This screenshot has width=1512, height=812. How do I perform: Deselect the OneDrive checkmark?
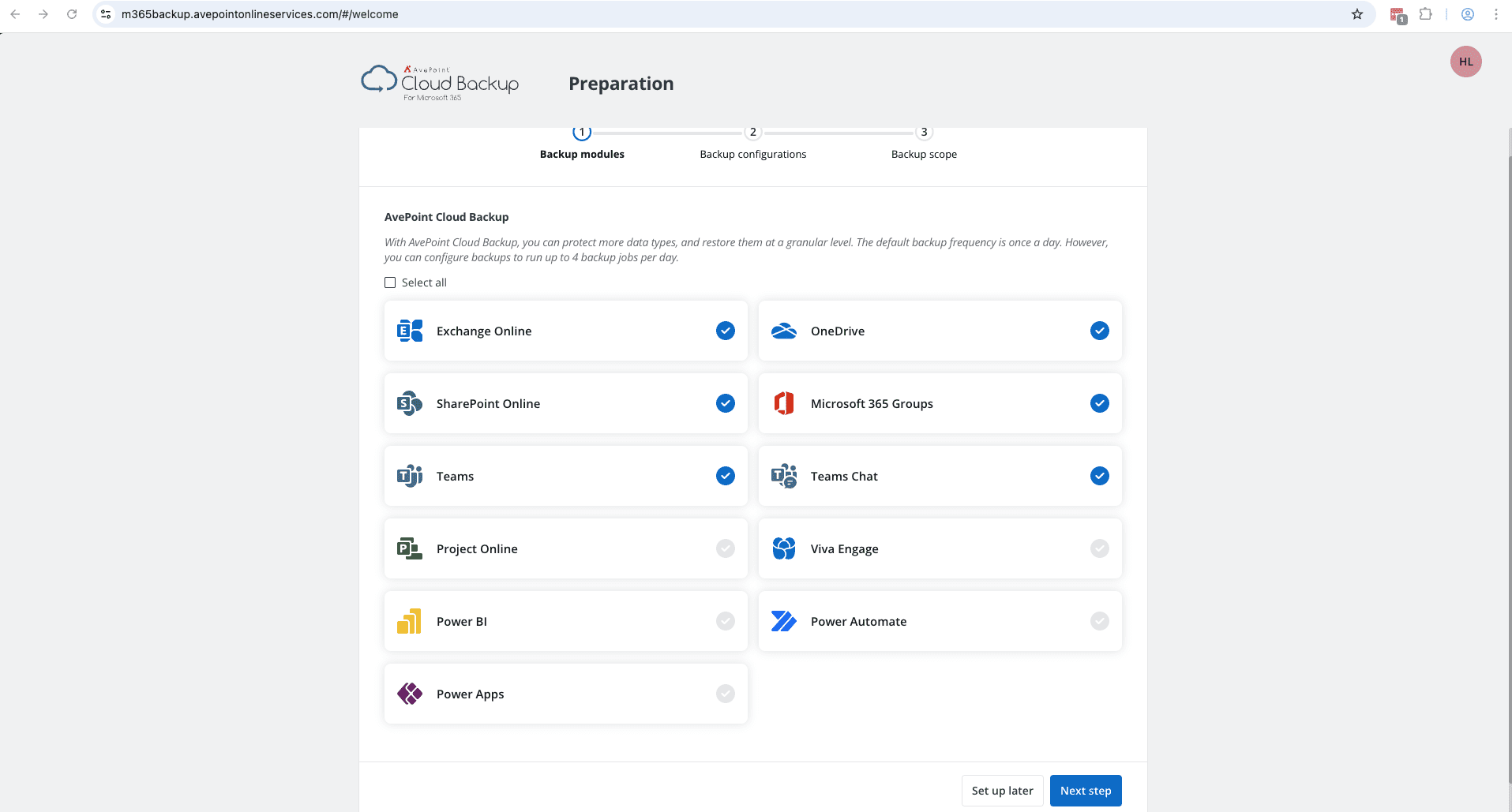tap(1100, 331)
